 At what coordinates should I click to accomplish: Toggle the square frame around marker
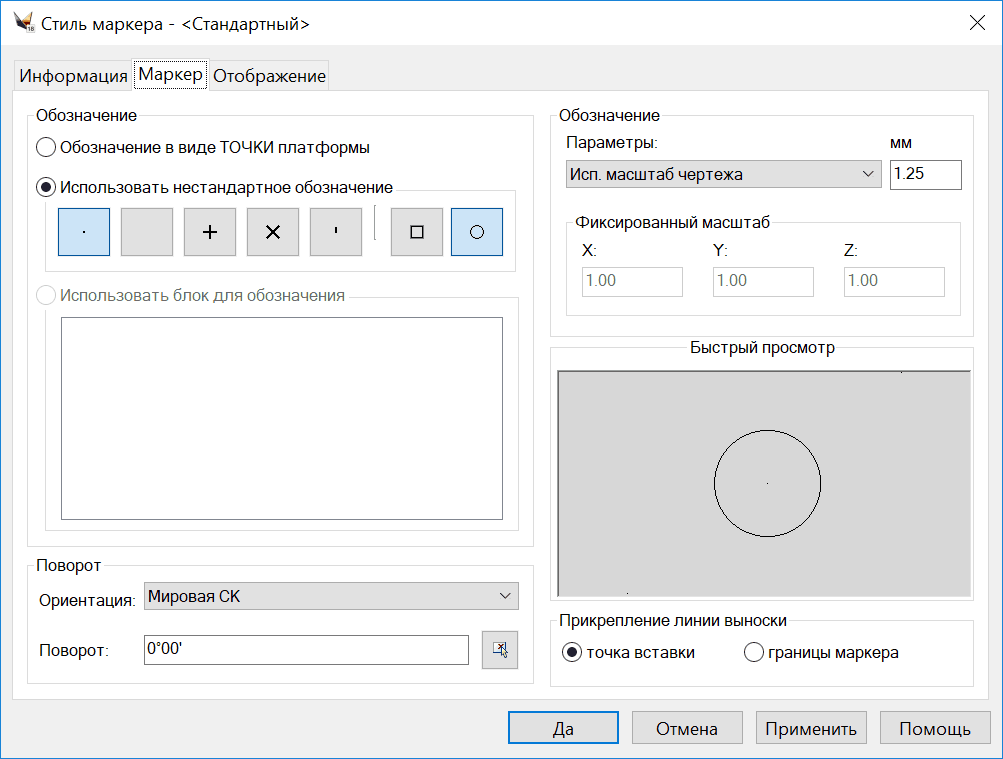click(x=417, y=232)
